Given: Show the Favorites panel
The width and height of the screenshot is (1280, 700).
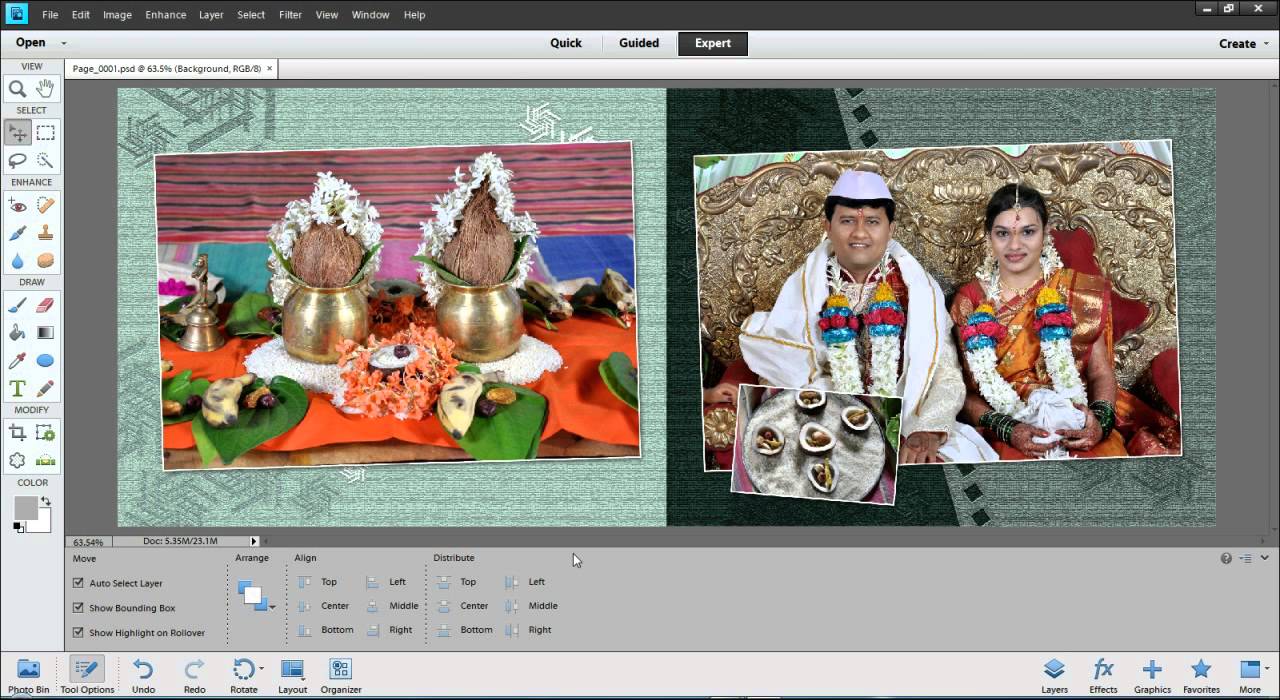Looking at the screenshot, I should click(1201, 676).
